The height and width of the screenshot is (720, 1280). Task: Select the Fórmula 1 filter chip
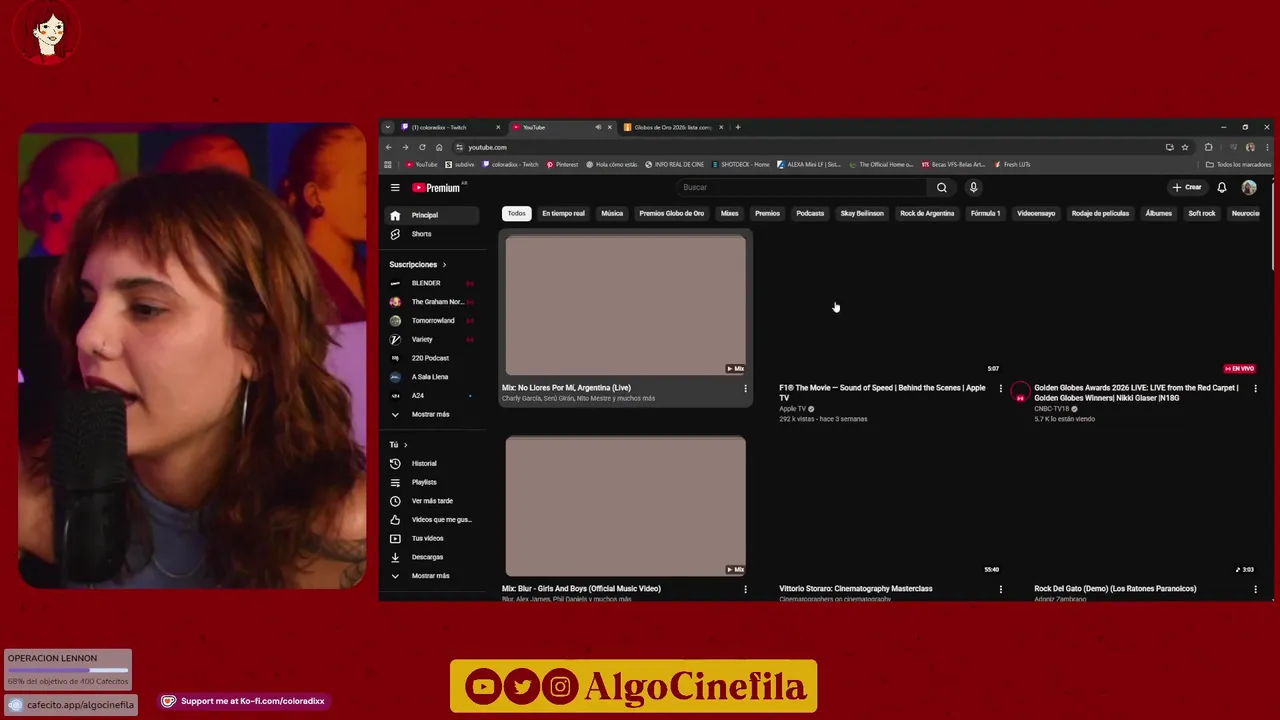coord(985,213)
